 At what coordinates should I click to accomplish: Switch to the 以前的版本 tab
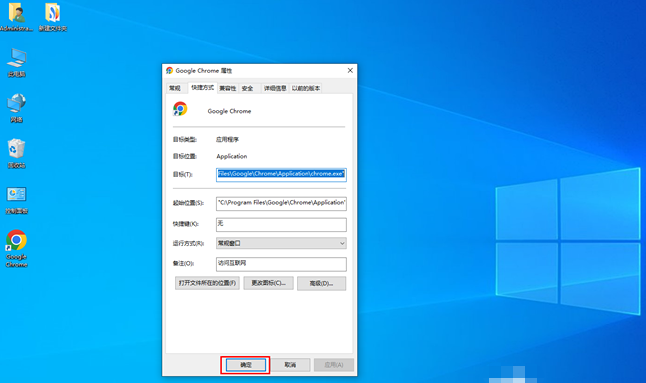coord(306,88)
